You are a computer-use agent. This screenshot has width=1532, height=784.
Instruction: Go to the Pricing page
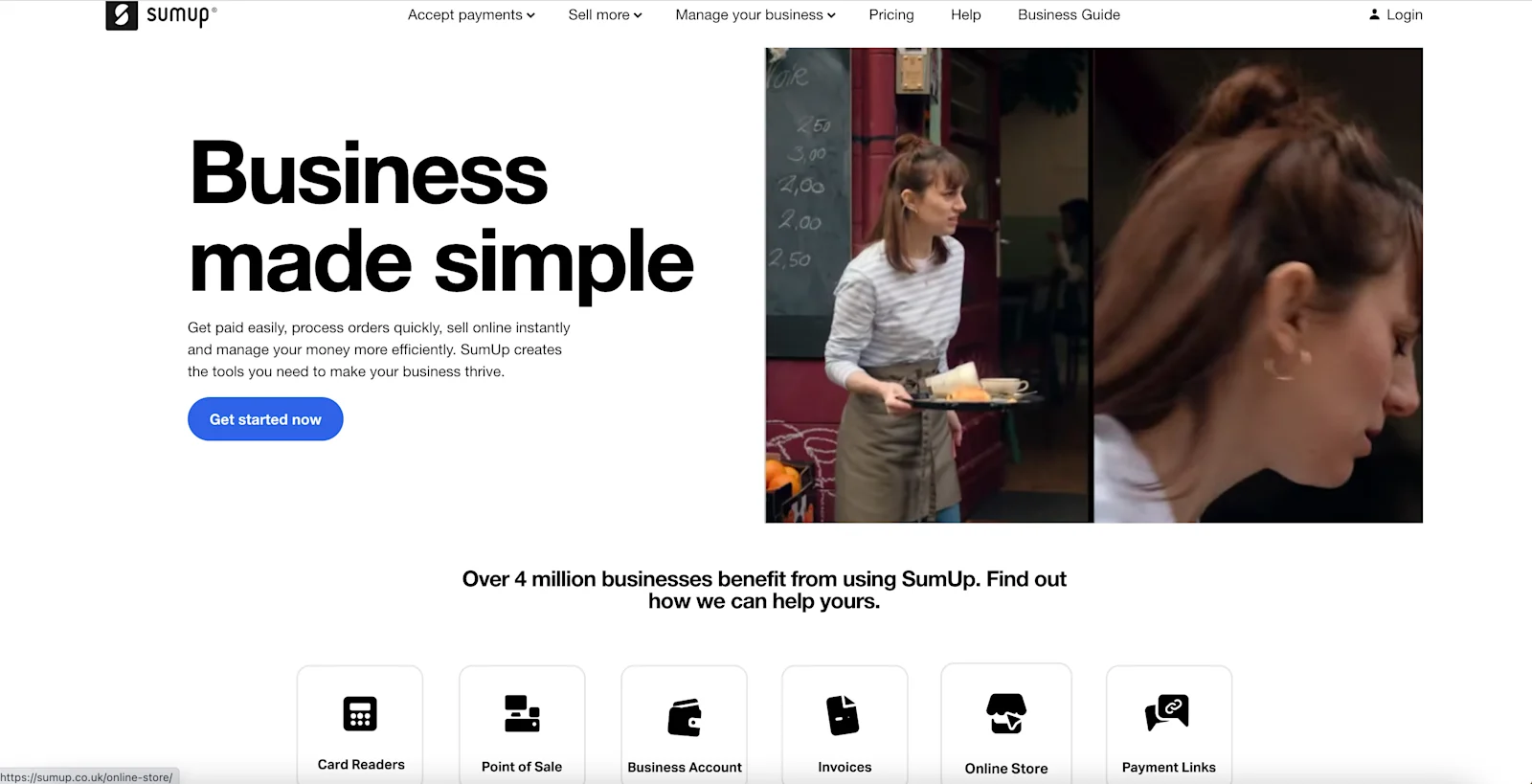pos(891,14)
